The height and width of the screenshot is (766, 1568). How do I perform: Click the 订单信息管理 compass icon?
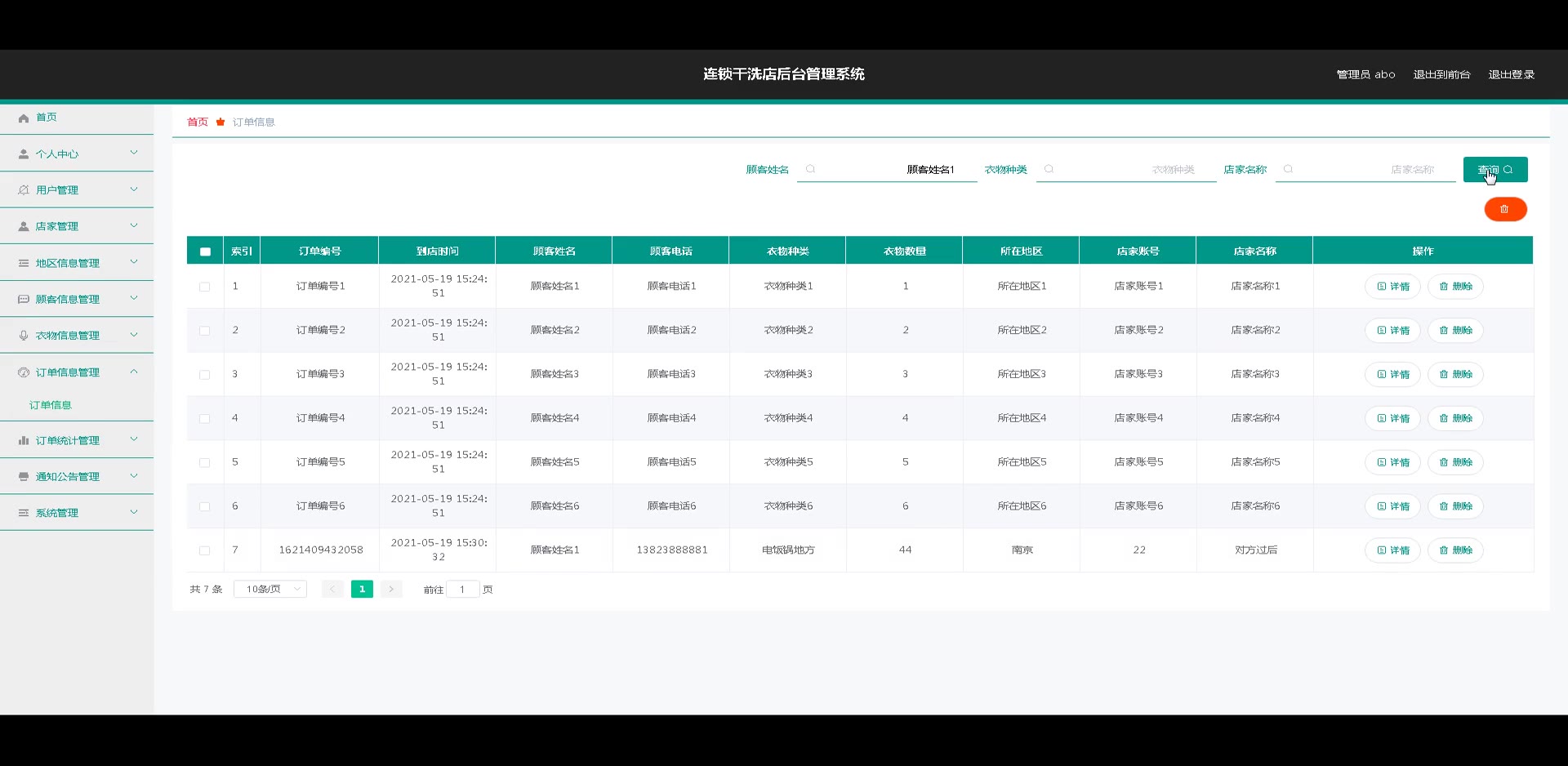[24, 372]
